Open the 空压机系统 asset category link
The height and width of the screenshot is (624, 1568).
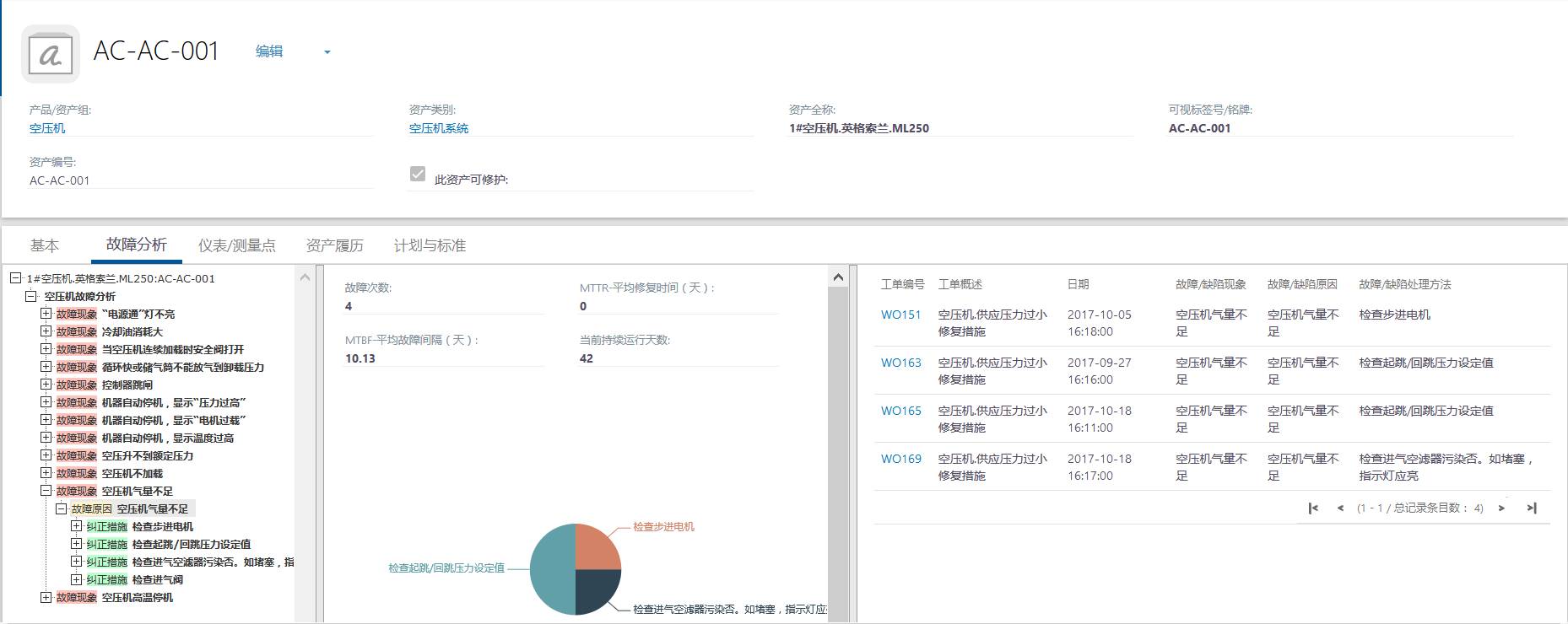click(x=438, y=128)
